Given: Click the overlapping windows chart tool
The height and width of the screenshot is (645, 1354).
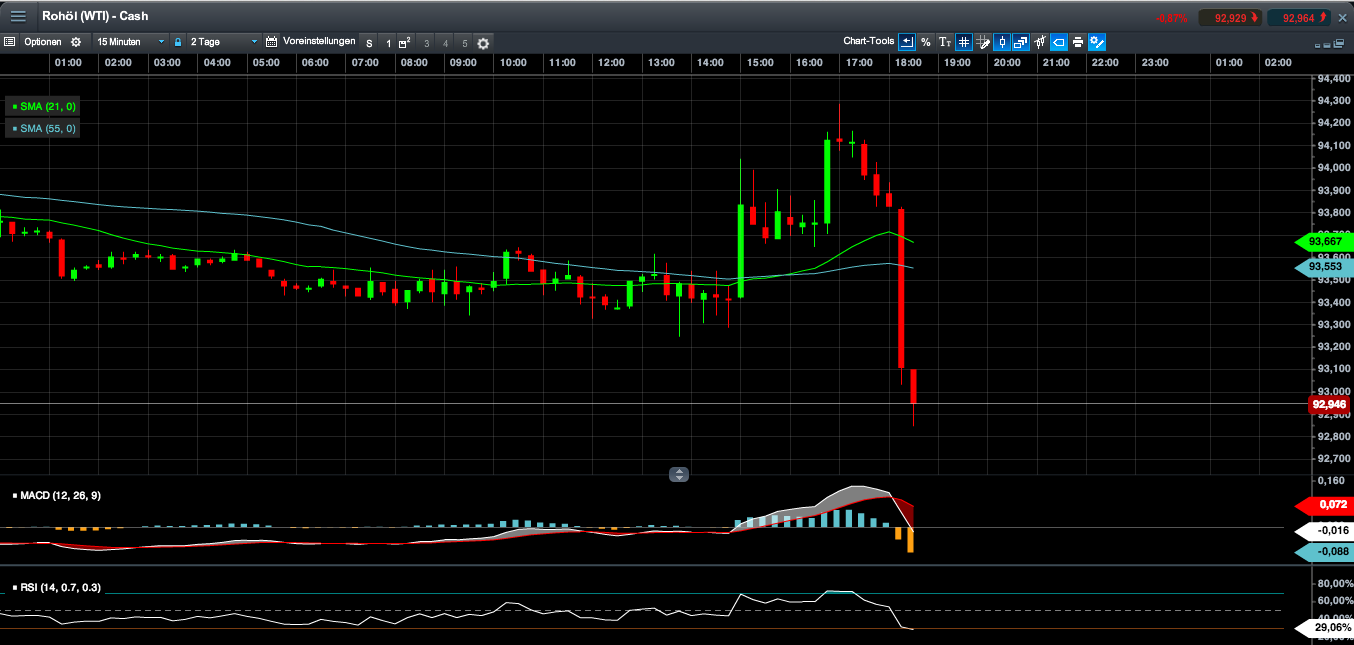Looking at the screenshot, I should [x=1021, y=42].
